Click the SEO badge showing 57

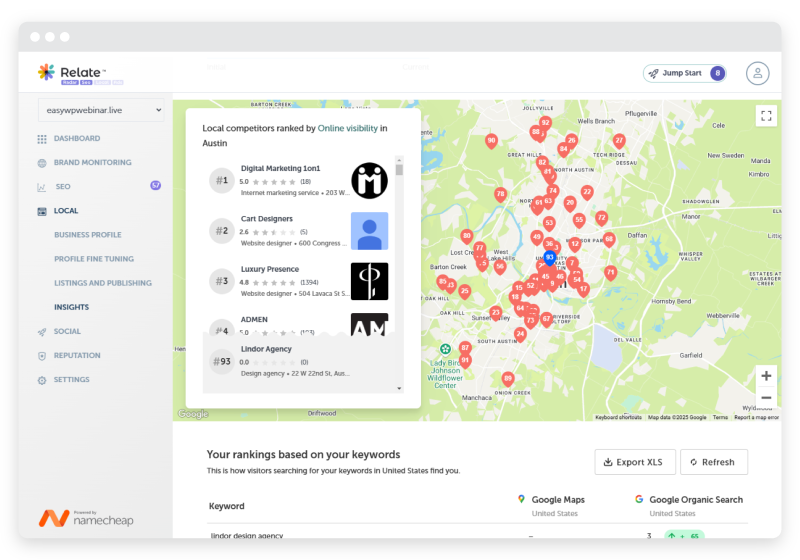pyautogui.click(x=156, y=185)
